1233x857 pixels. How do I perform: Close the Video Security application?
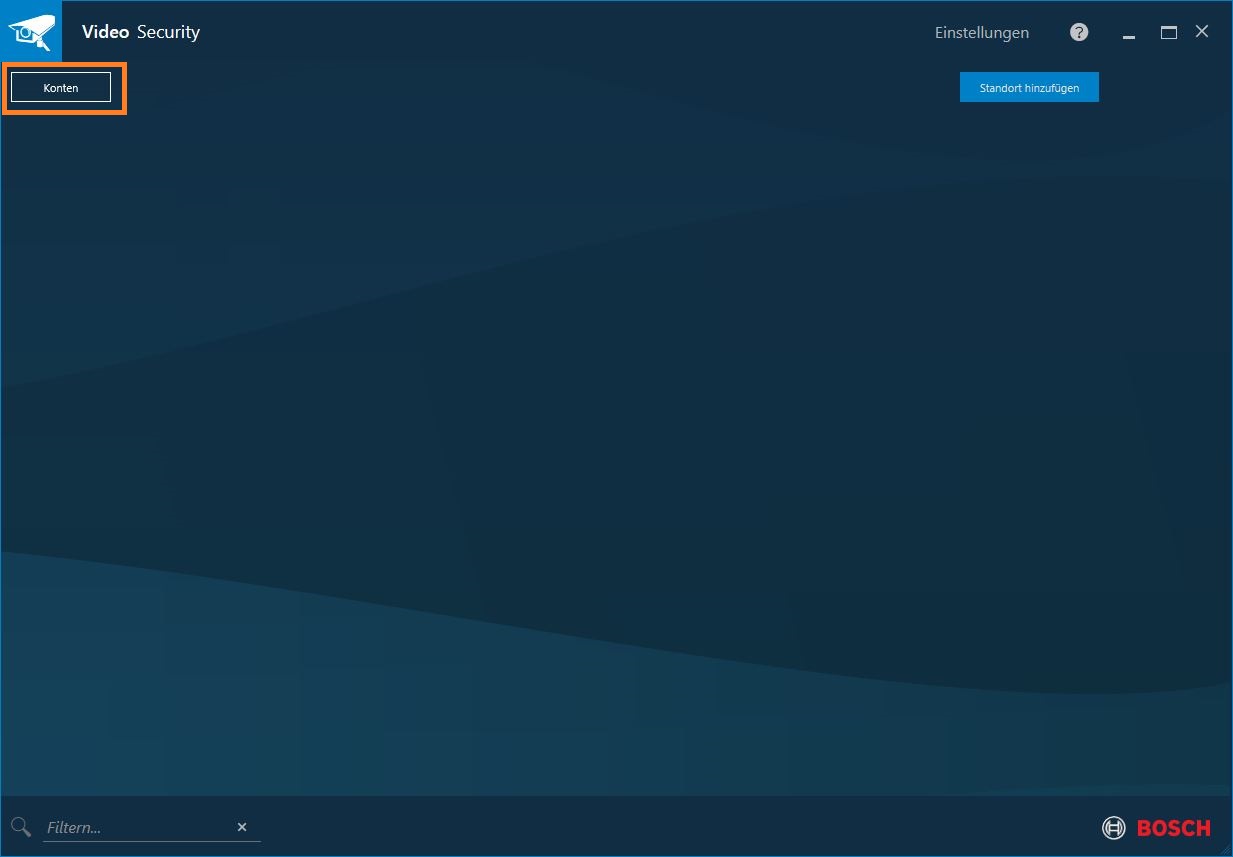coord(1201,31)
